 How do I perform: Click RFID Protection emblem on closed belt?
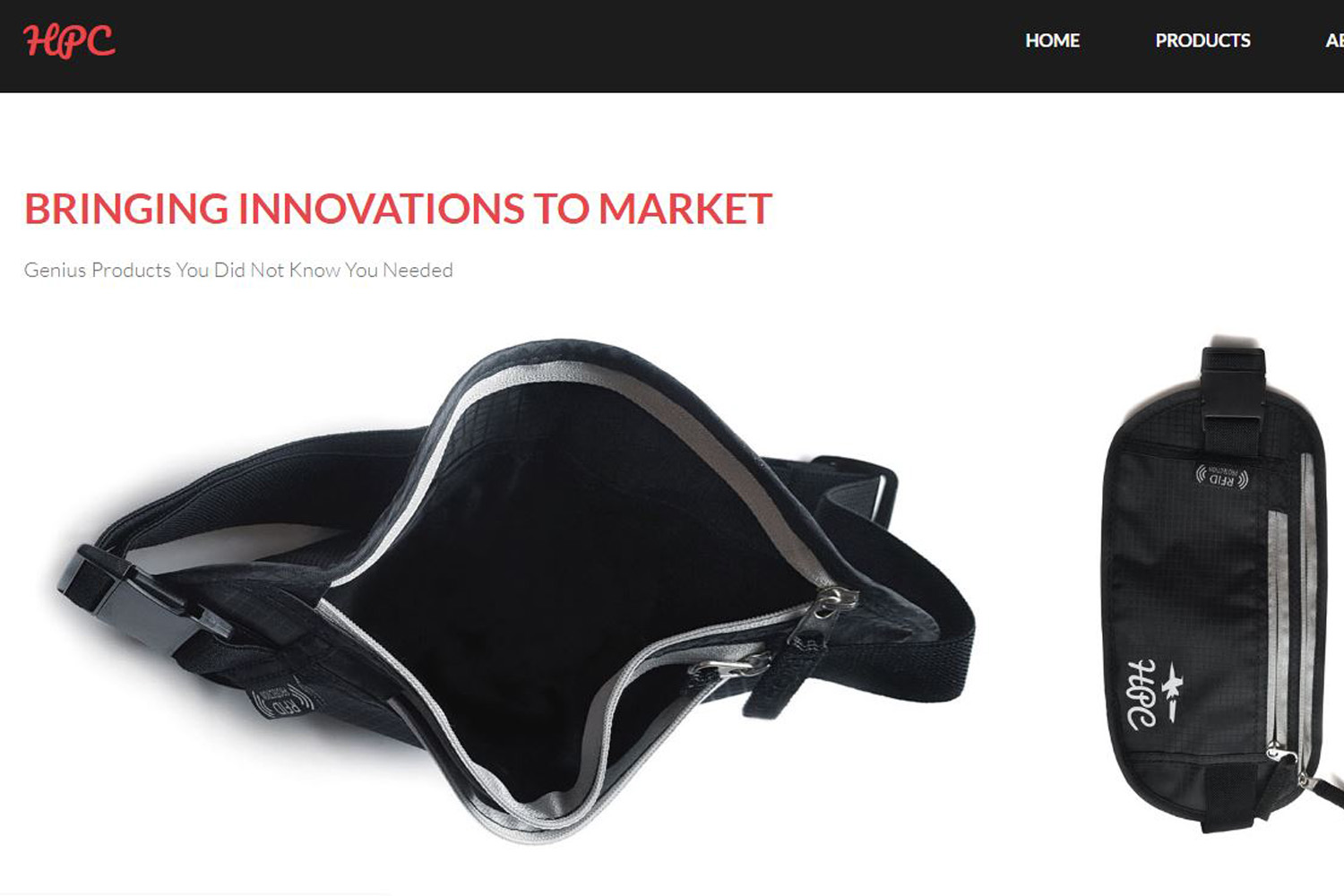(x=1222, y=476)
